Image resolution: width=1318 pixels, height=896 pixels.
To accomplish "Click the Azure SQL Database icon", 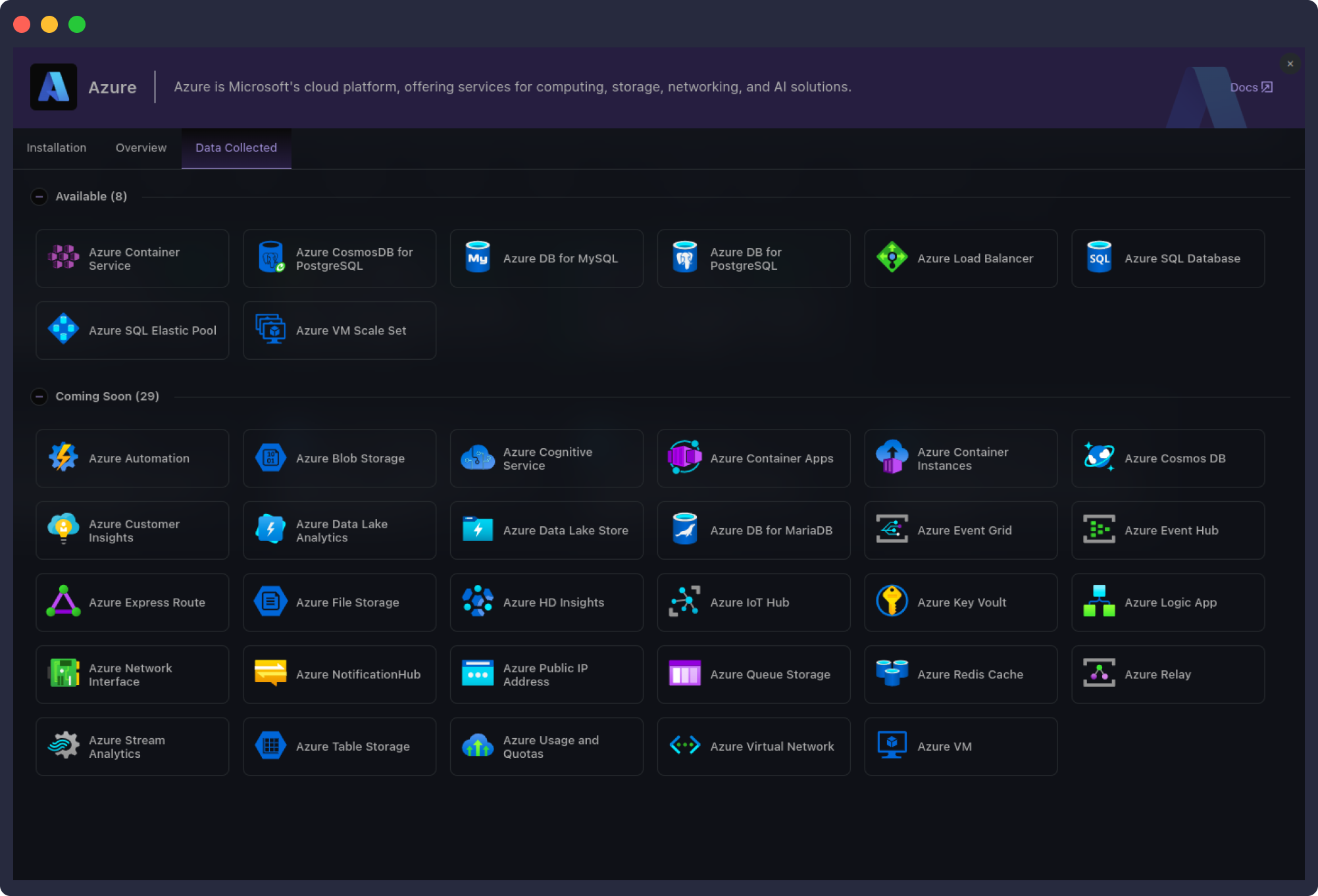I will (x=1099, y=258).
